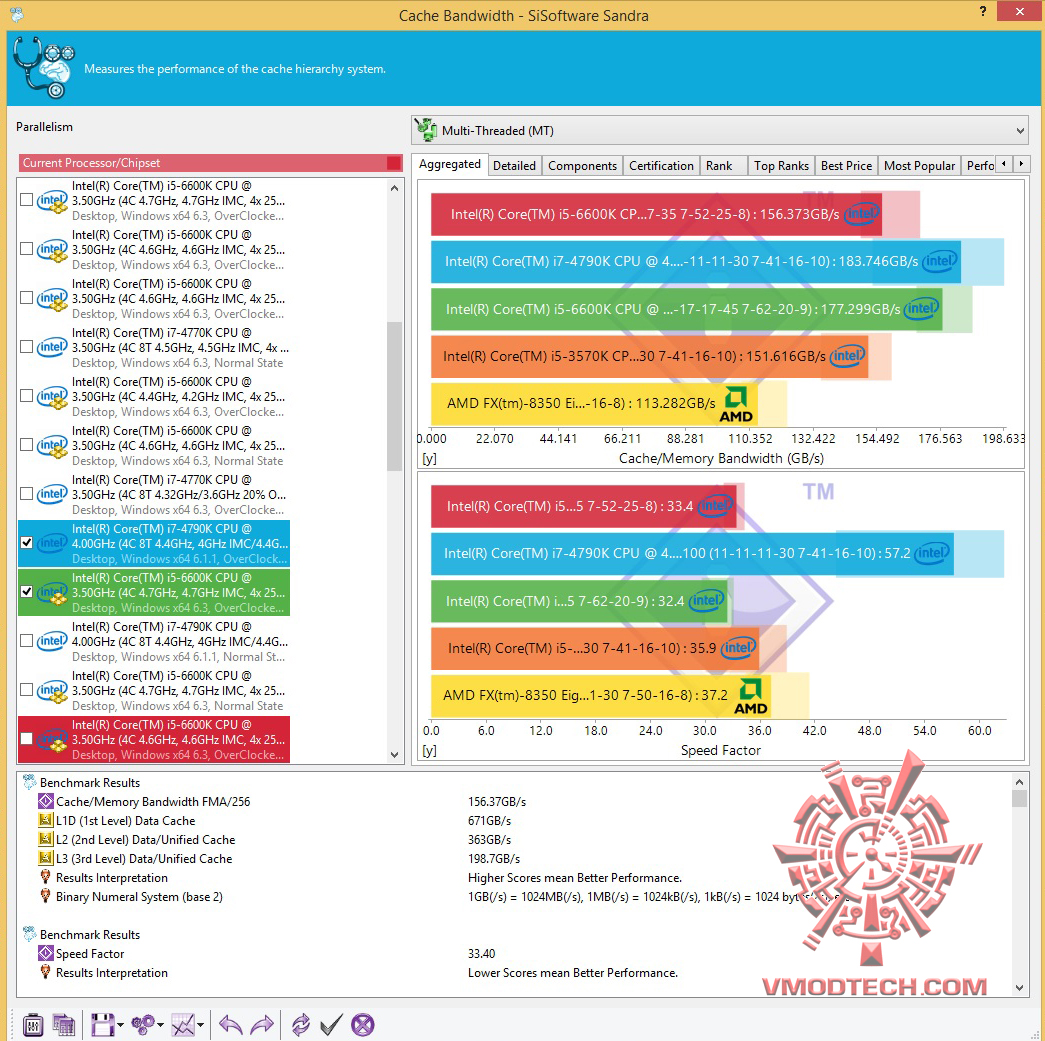The image size is (1045, 1041).
Task: Click the orange i5-3570K 151.616GB/s bar
Action: point(649,356)
